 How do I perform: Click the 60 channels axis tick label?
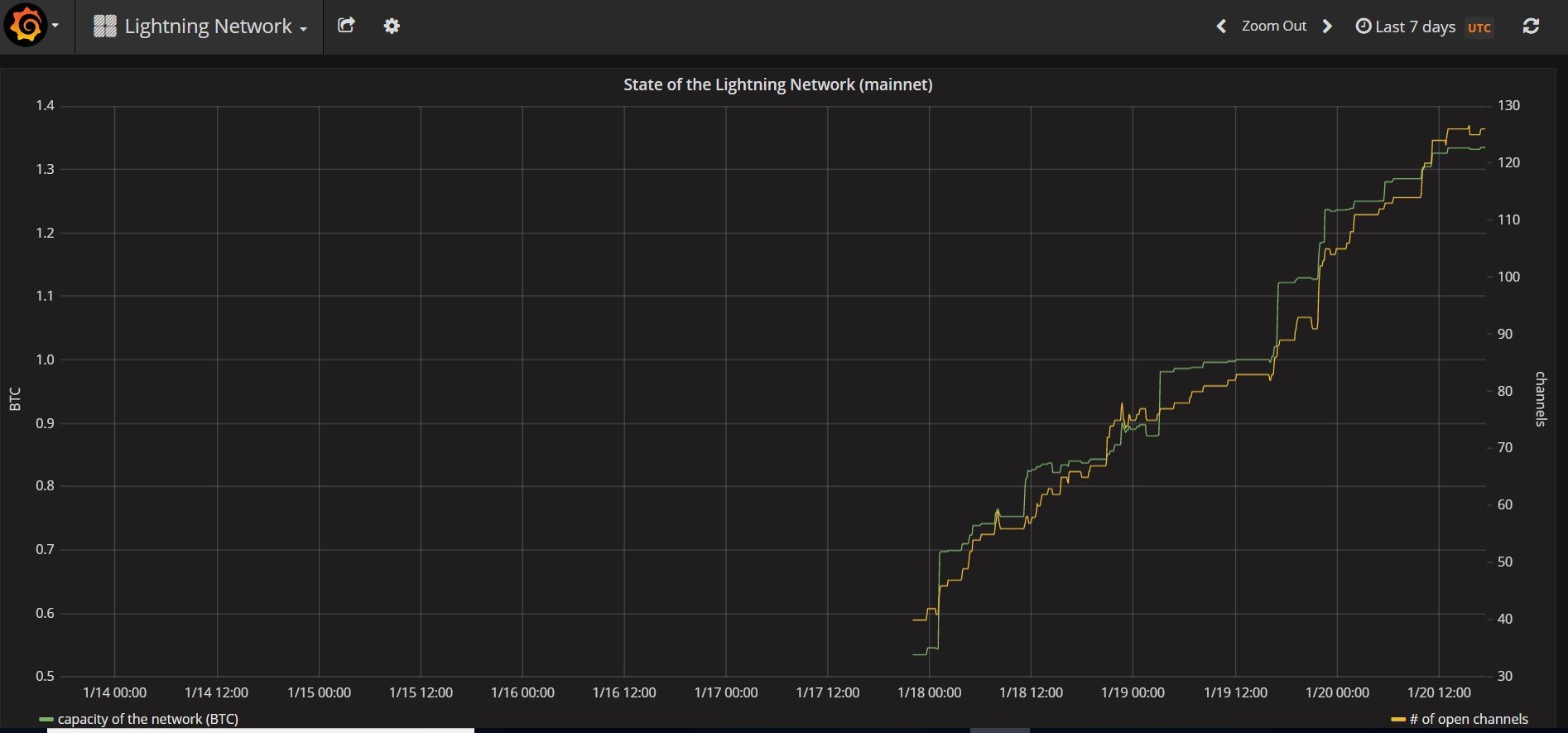click(1505, 504)
